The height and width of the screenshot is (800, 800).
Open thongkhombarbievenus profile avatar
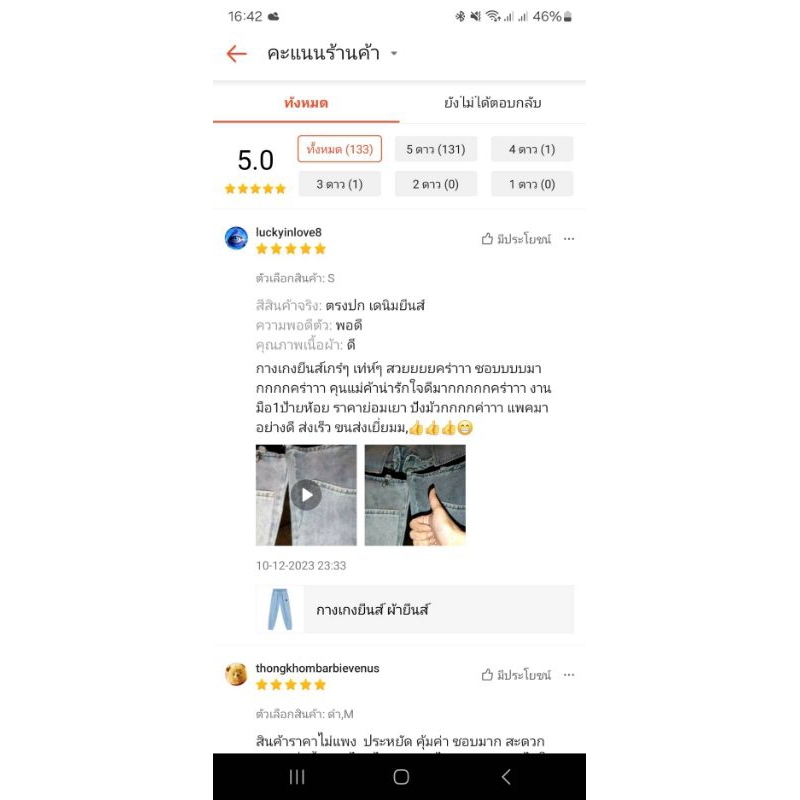pos(236,674)
